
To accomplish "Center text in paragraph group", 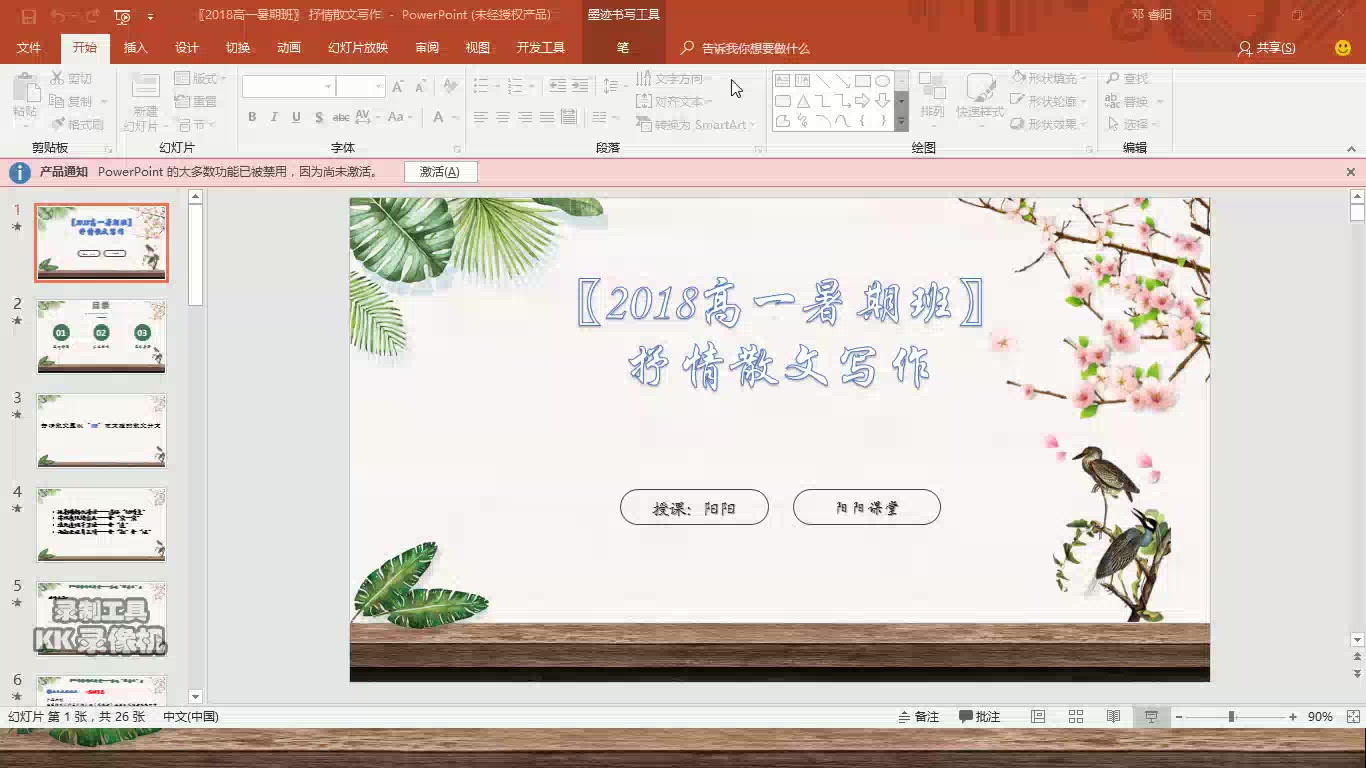I will [x=503, y=117].
